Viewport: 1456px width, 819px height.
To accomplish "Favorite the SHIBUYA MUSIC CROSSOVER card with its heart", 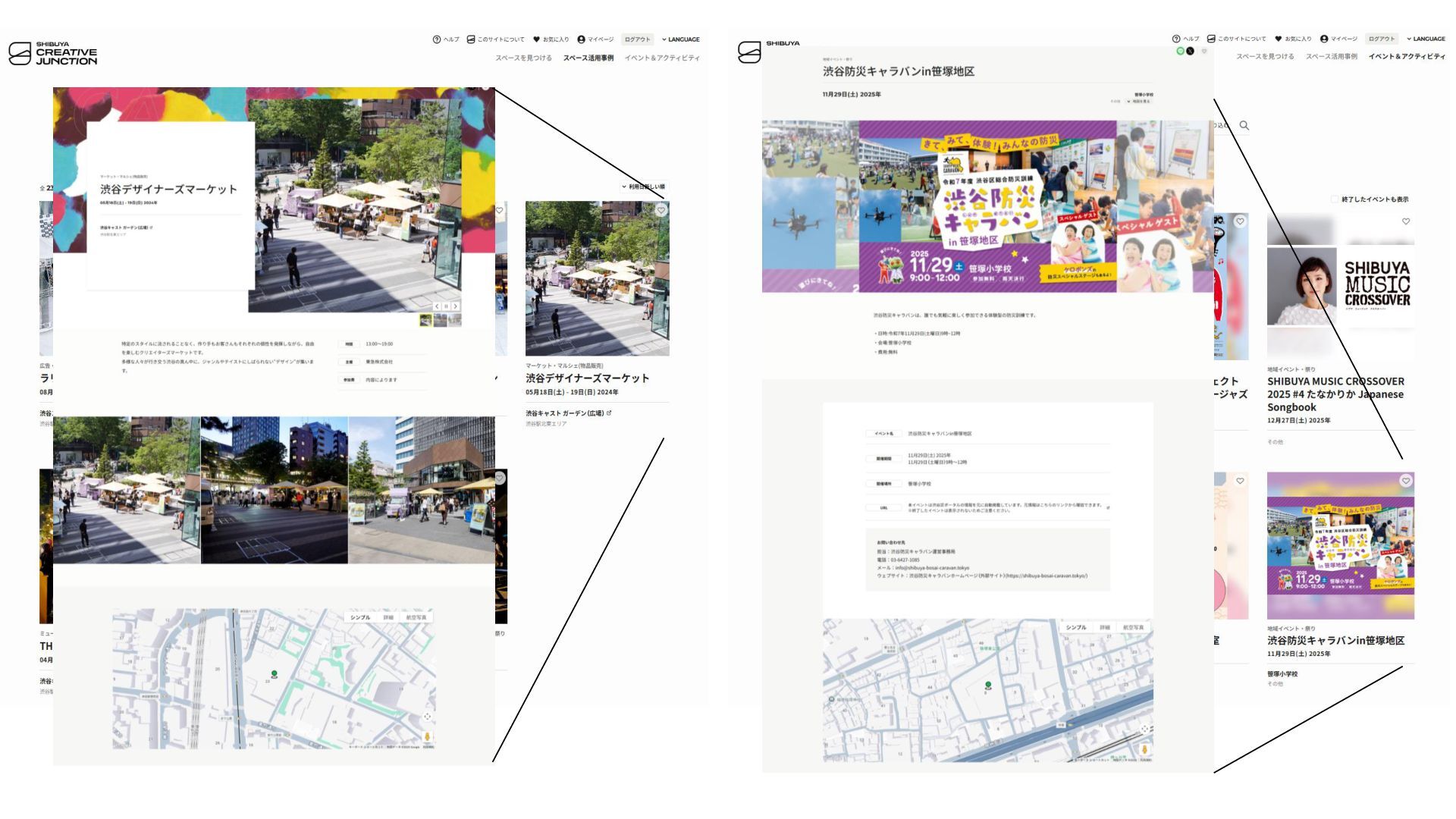I will 1405,221.
